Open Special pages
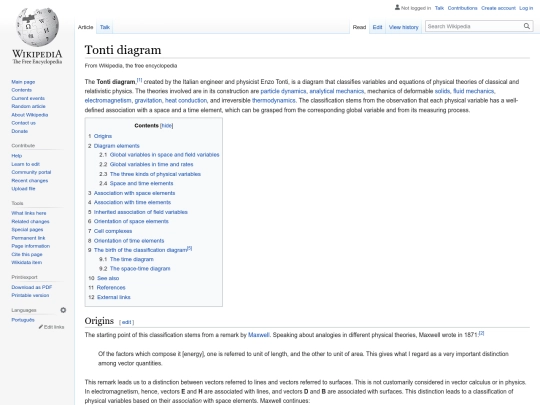This screenshot has height=405, width=540. [x=27, y=230]
